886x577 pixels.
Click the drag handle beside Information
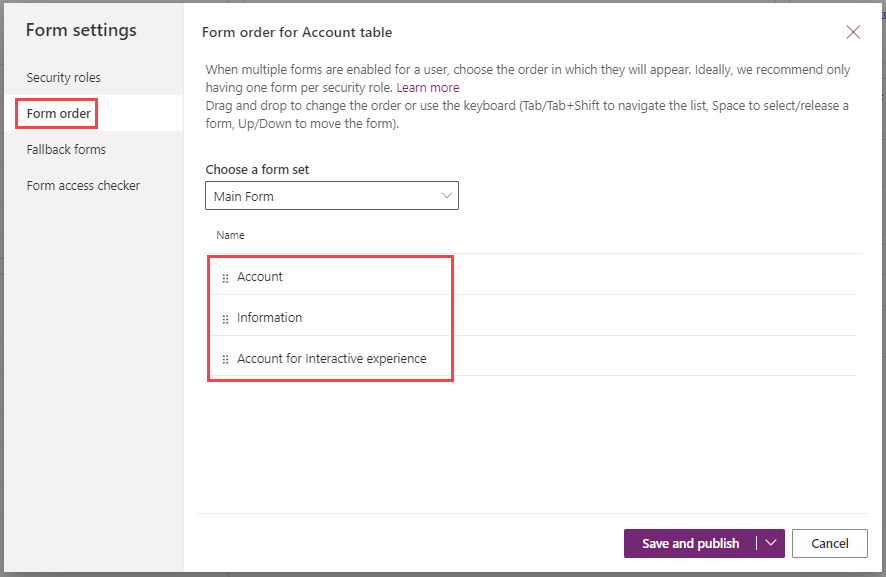pyautogui.click(x=225, y=319)
